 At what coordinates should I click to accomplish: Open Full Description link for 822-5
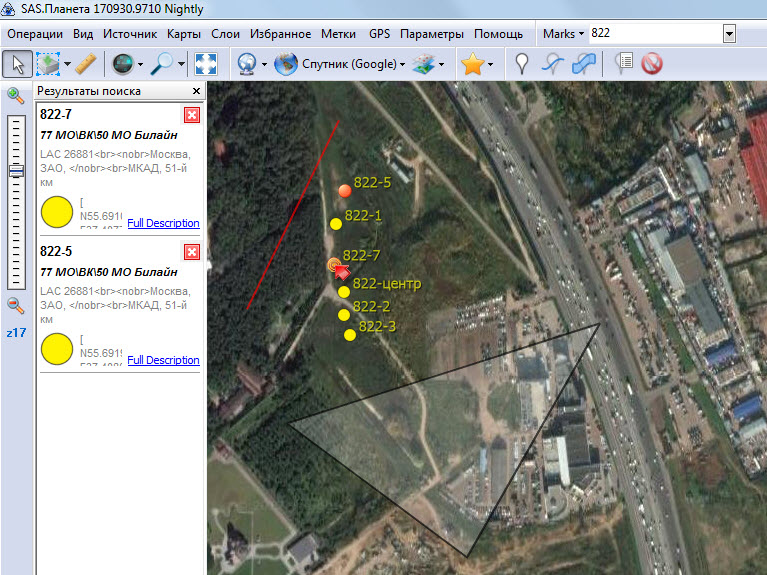163,360
